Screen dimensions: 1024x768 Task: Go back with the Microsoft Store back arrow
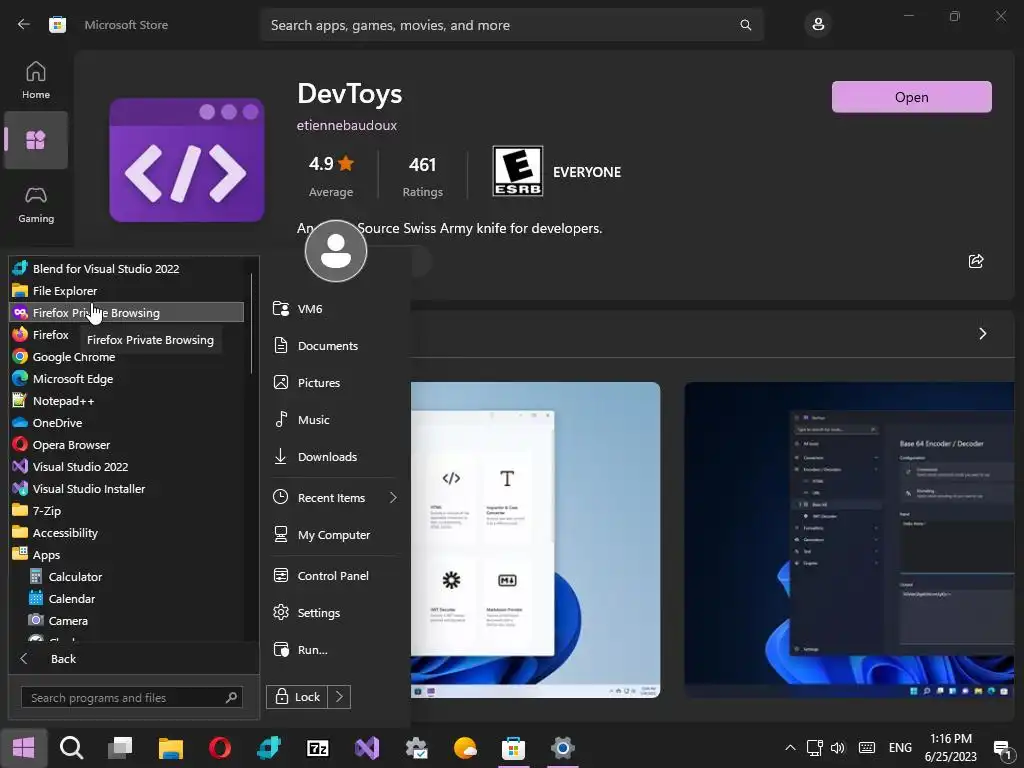pyautogui.click(x=24, y=25)
